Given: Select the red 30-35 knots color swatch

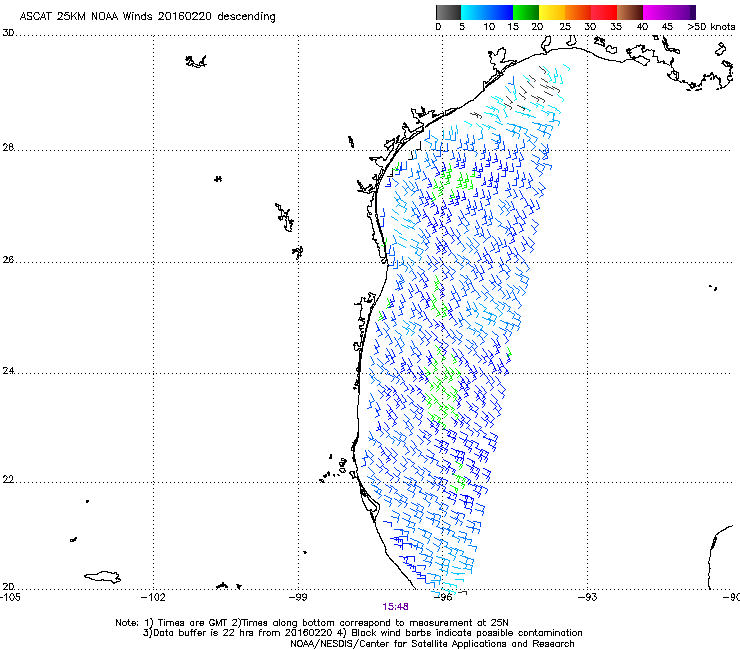Looking at the screenshot, I should (x=604, y=12).
